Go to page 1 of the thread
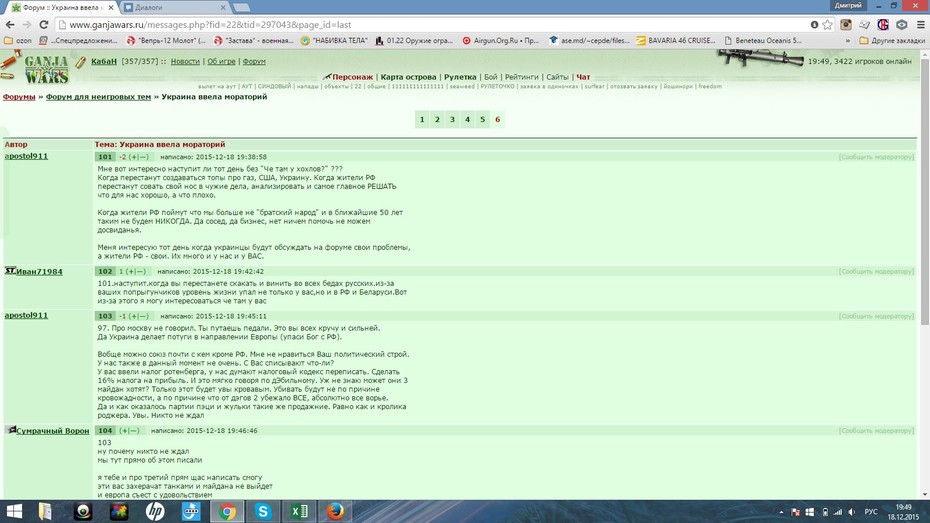The height and width of the screenshot is (523, 930). coord(422,119)
